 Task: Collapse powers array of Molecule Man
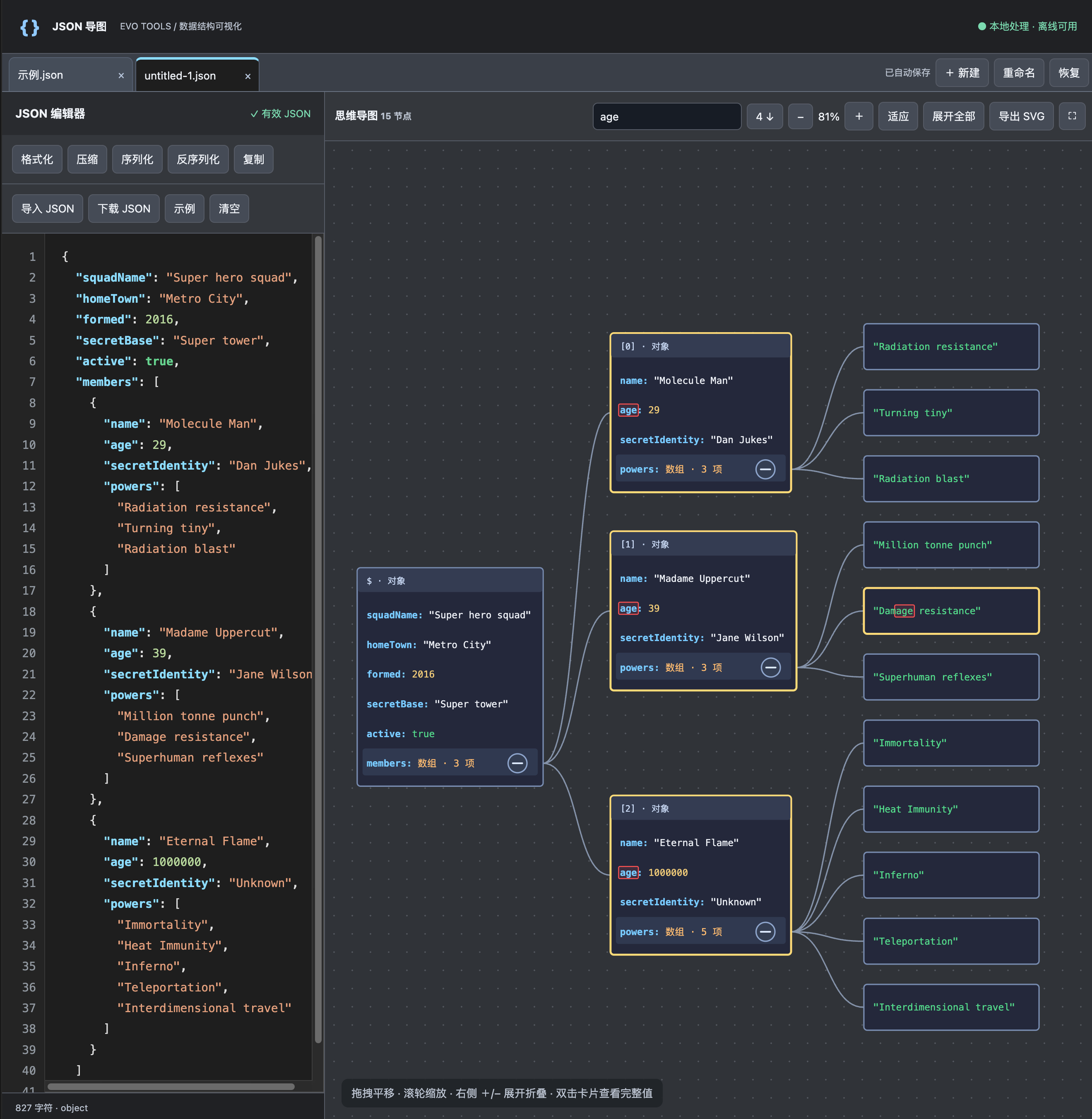pyautogui.click(x=765, y=469)
